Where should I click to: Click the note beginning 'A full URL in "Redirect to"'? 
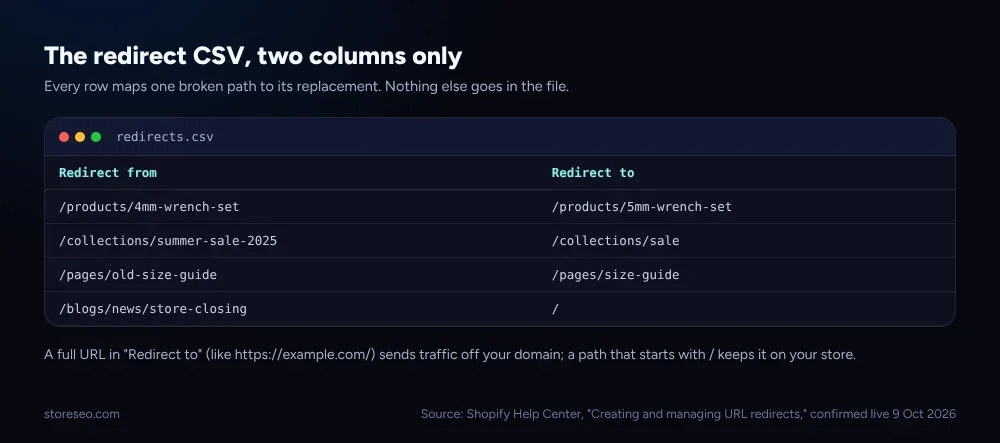450,354
